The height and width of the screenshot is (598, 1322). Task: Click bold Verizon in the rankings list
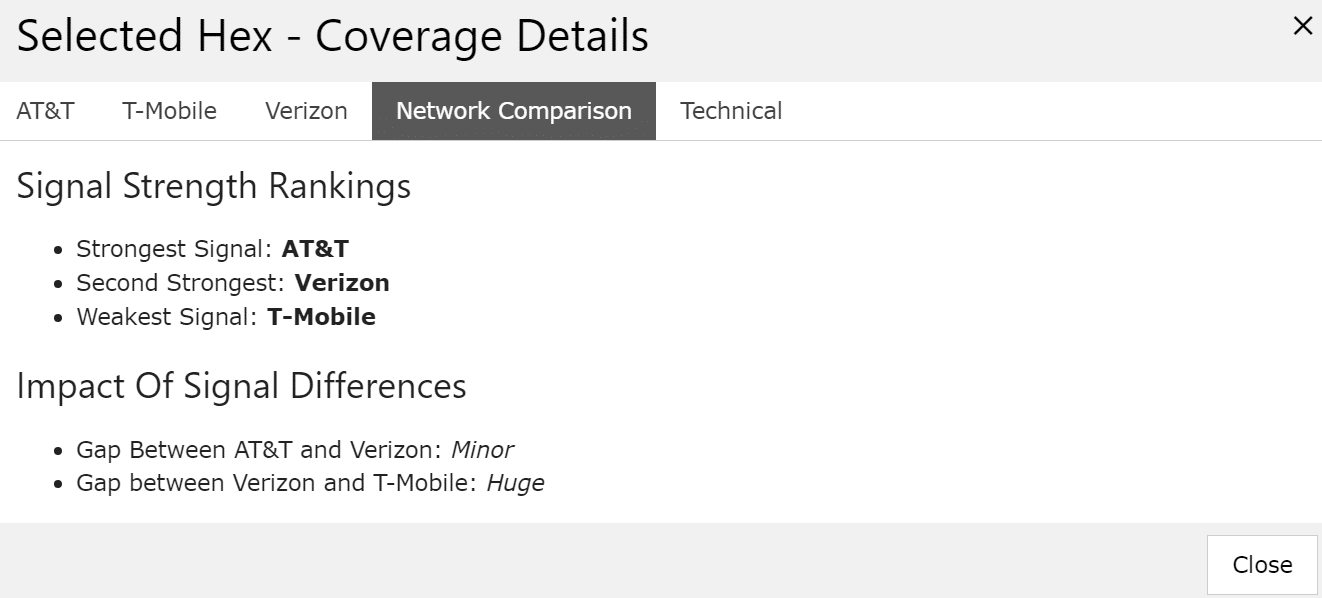click(342, 283)
